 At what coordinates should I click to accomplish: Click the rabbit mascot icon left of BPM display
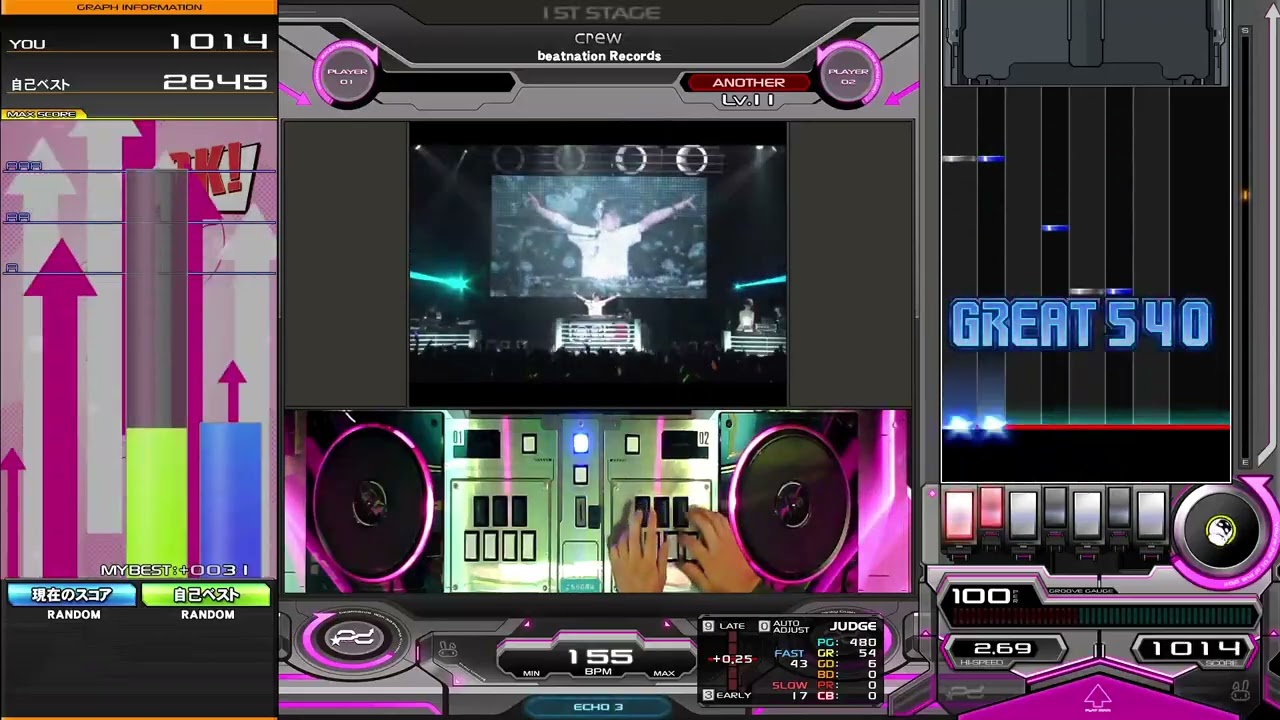[x=447, y=651]
